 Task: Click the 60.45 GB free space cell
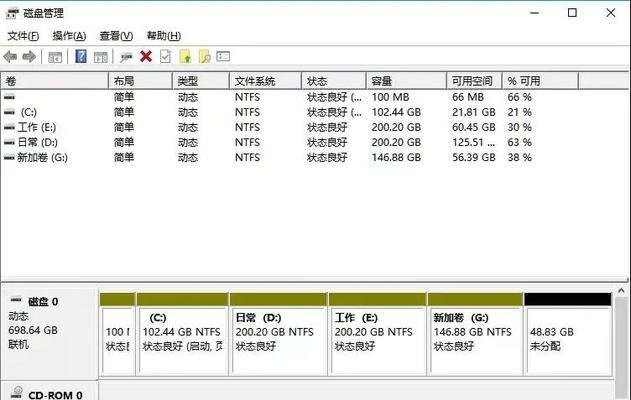[474, 127]
